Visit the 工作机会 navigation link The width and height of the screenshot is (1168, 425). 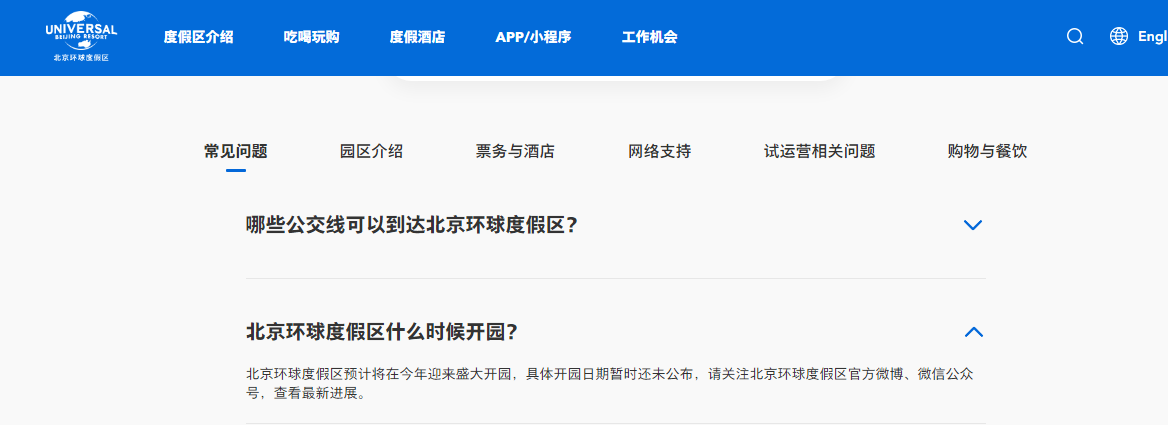click(x=649, y=38)
